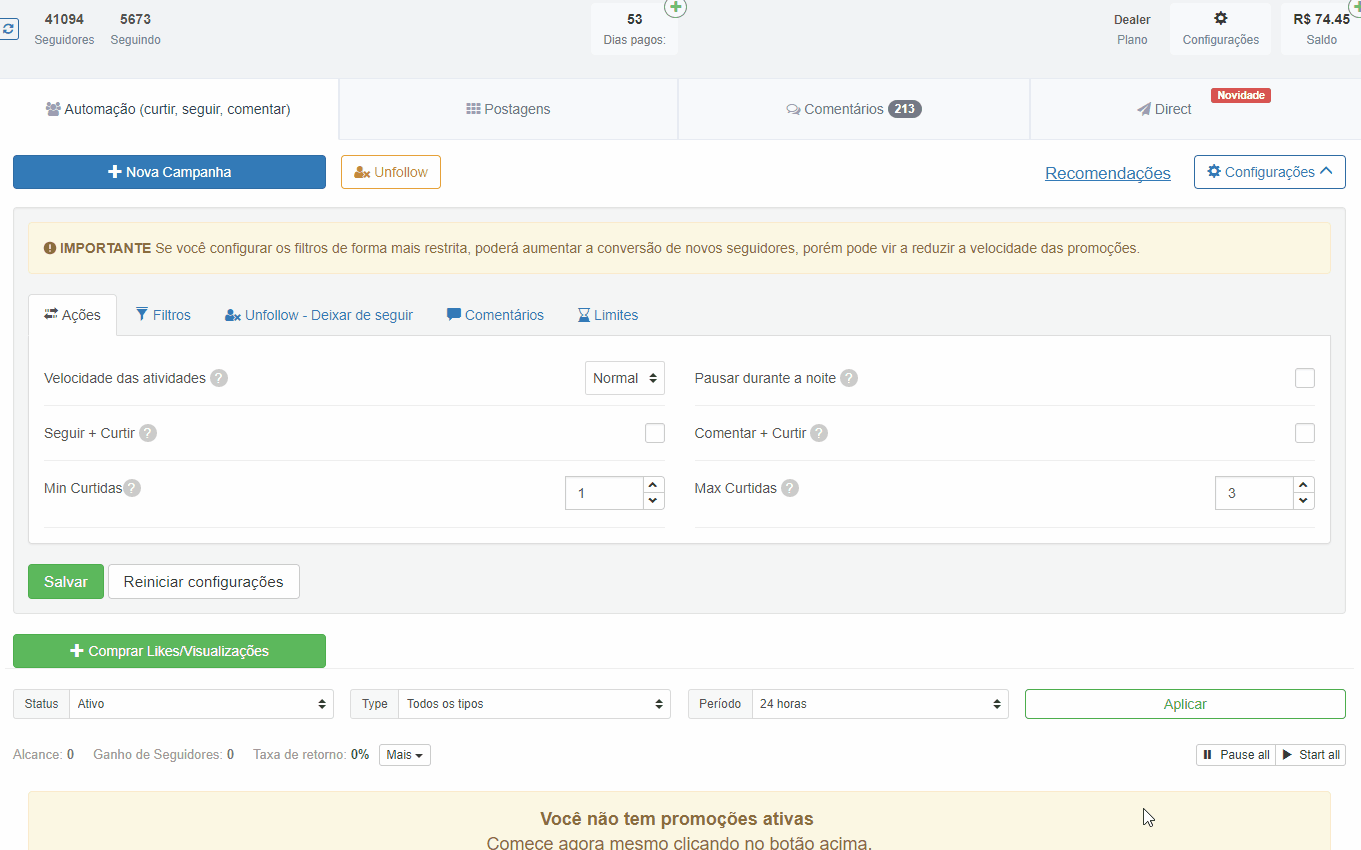This screenshot has height=850, width=1361.
Task: Click the green Salvar button
Action: point(66,582)
